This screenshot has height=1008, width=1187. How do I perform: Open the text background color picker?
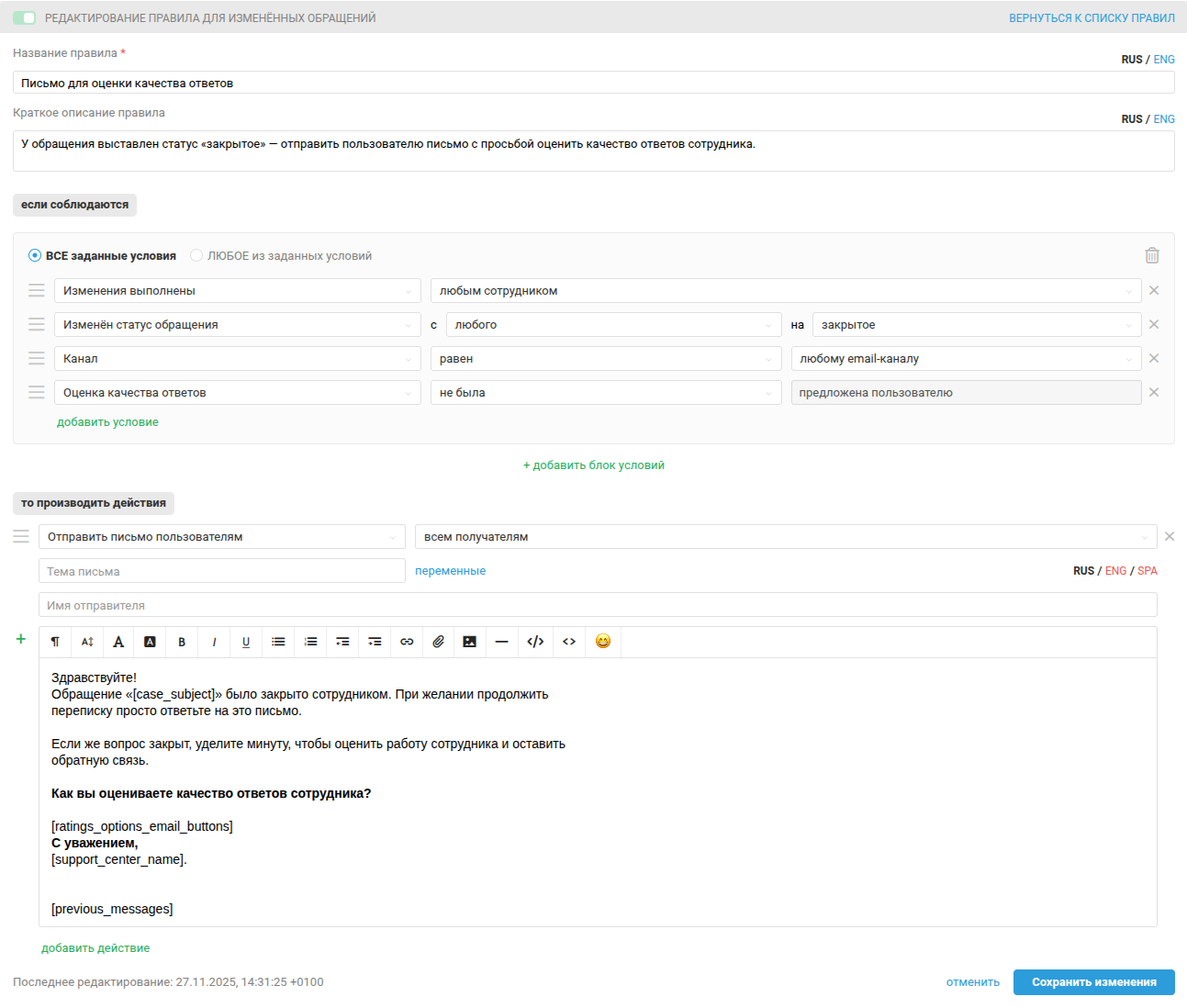click(150, 642)
